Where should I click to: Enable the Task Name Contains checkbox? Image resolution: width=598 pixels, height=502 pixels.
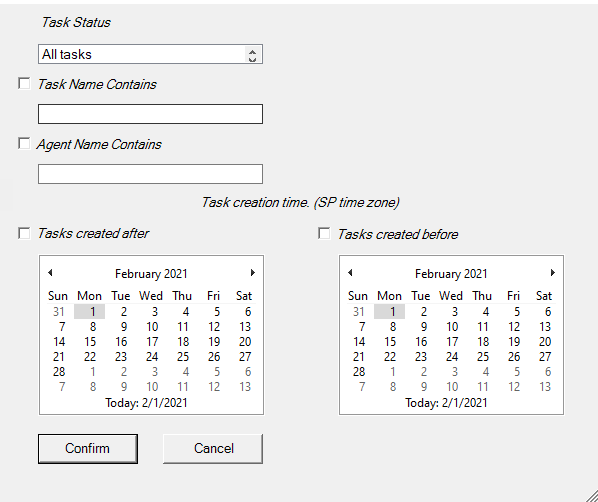click(x=24, y=84)
